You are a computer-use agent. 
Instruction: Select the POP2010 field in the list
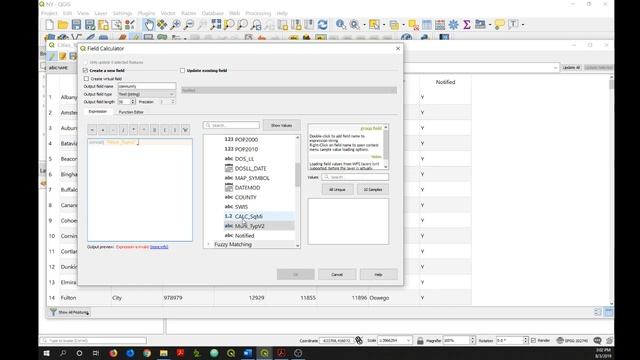click(x=246, y=149)
